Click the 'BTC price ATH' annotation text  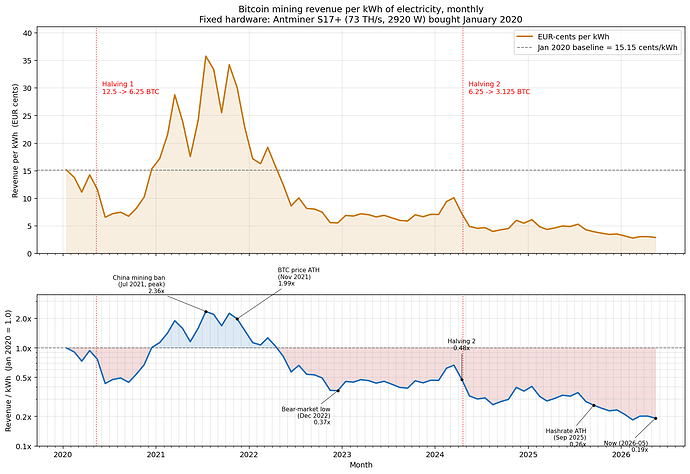298,270
